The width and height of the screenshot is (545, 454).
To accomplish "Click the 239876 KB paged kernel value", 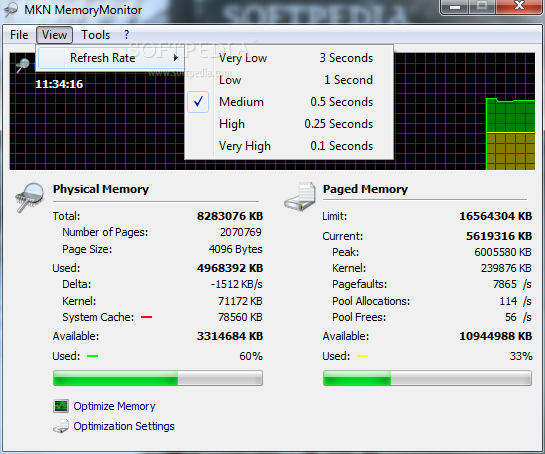I will click(506, 268).
